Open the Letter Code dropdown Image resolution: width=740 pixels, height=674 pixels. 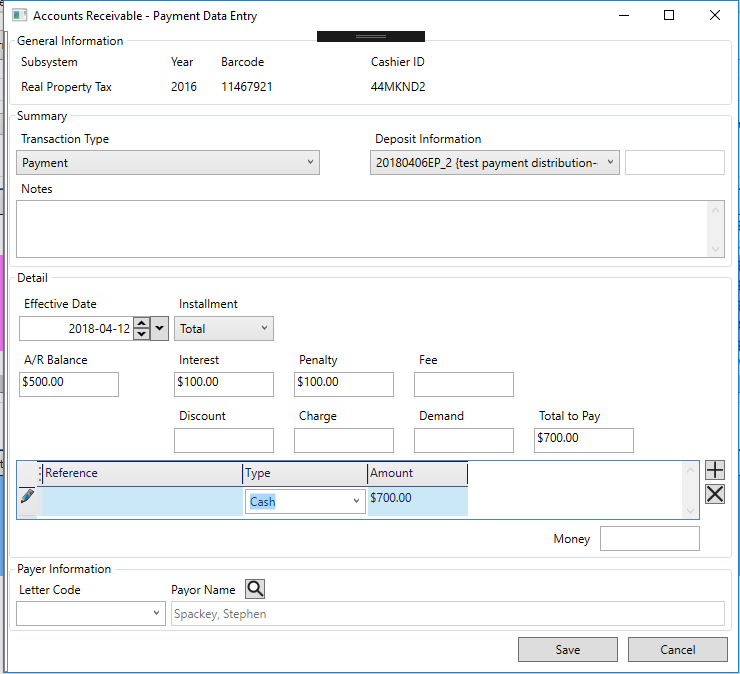pyautogui.click(x=91, y=613)
